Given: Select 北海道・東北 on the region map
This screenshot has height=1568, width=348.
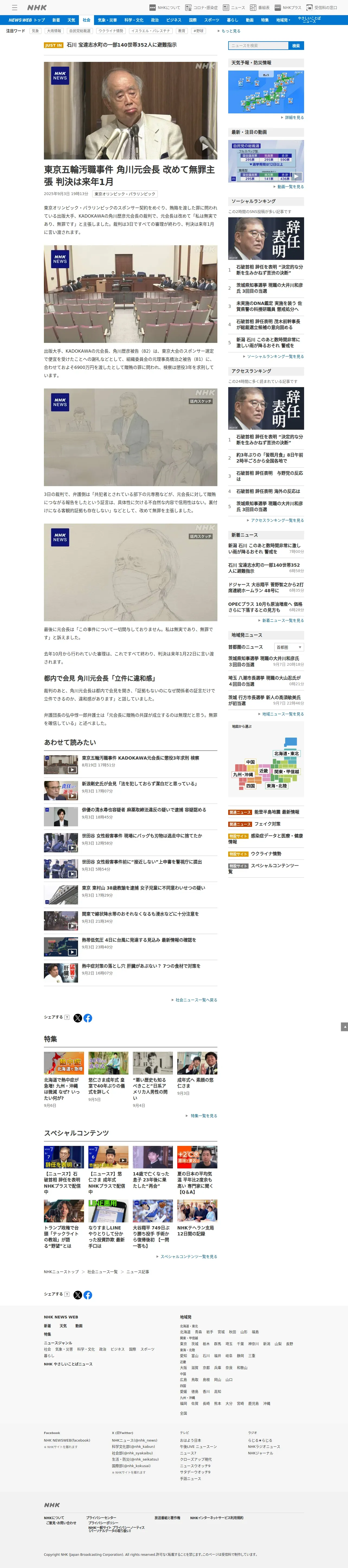Looking at the screenshot, I should (x=286, y=754).
